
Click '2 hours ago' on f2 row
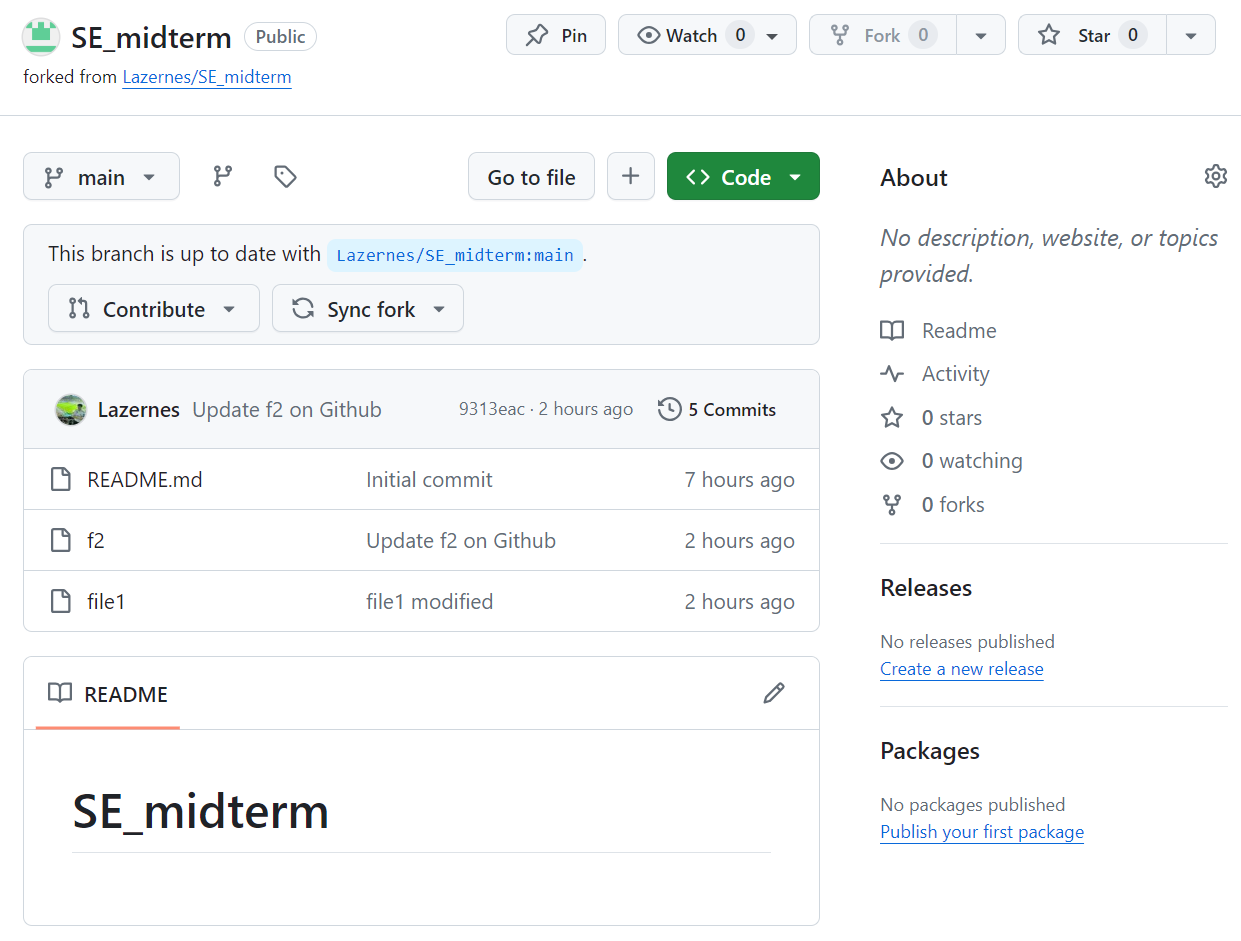tap(740, 541)
